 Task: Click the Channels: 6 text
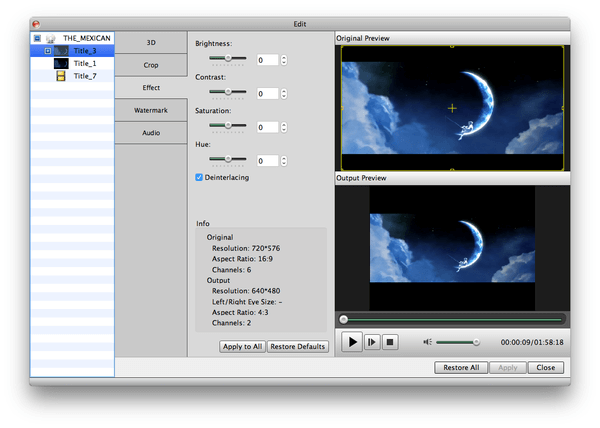pos(232,270)
